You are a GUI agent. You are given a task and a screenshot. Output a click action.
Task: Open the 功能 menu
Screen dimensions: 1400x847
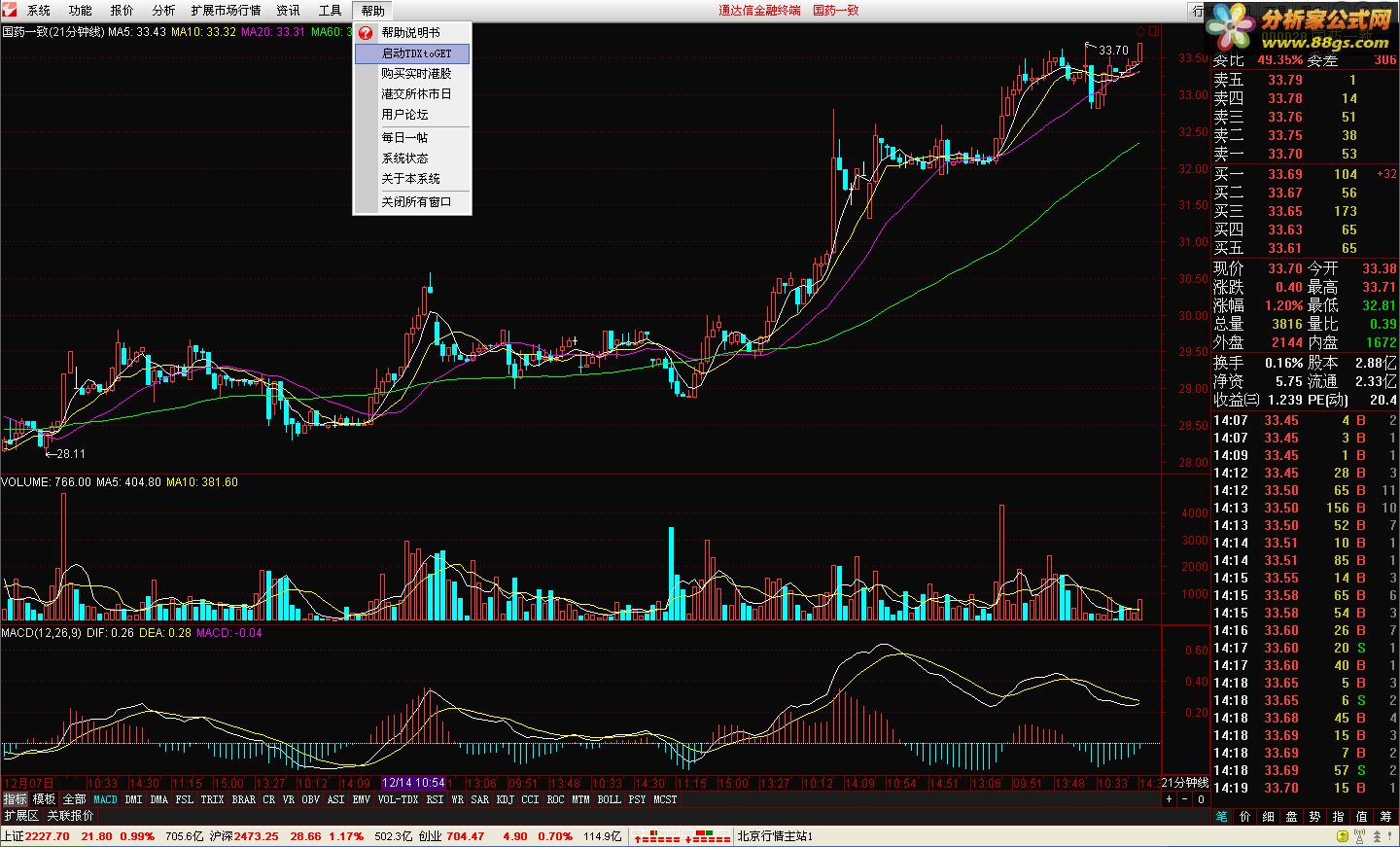click(x=81, y=11)
